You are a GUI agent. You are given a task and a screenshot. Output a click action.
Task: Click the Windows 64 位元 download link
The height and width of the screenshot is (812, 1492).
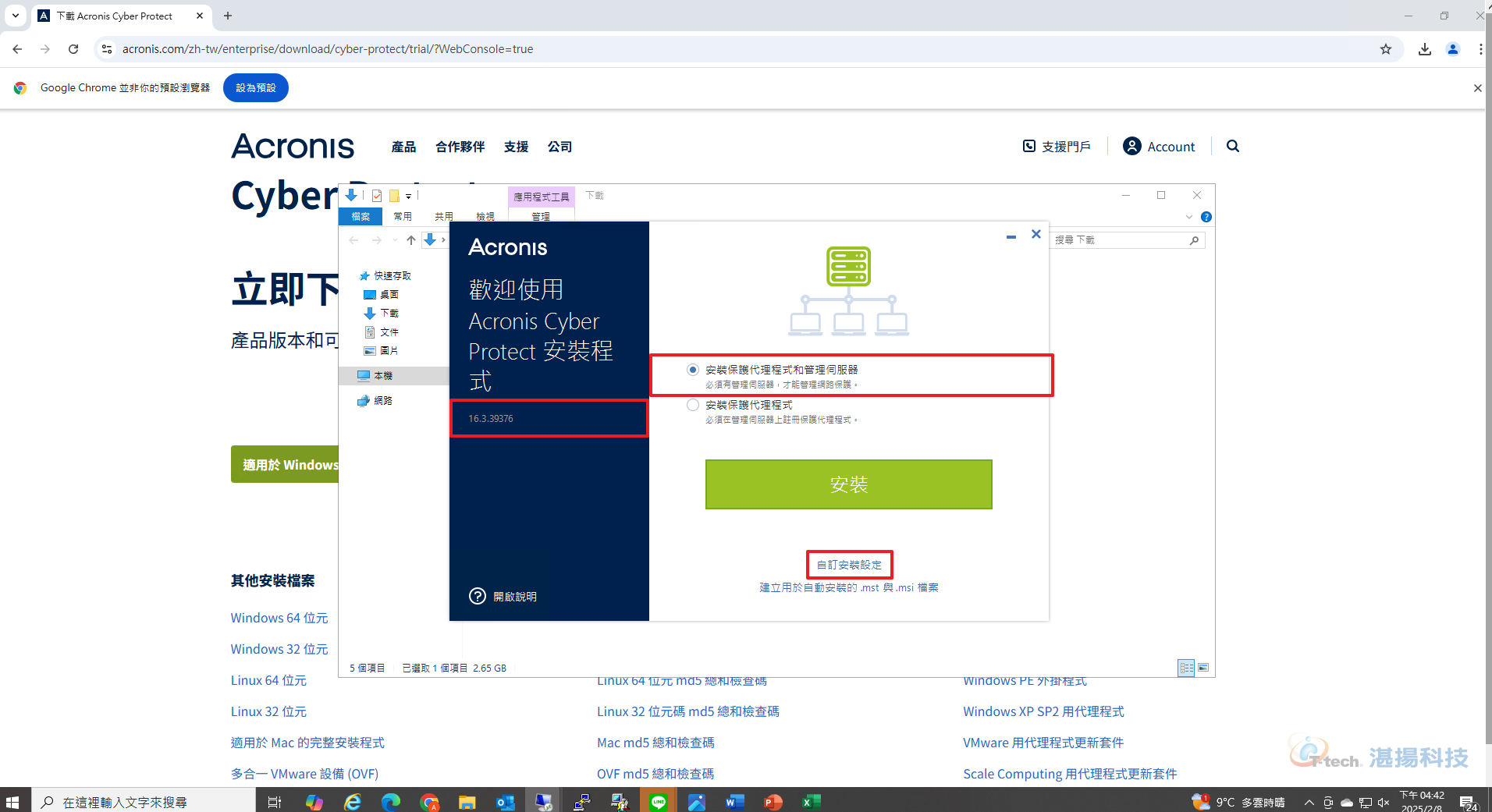[279, 618]
